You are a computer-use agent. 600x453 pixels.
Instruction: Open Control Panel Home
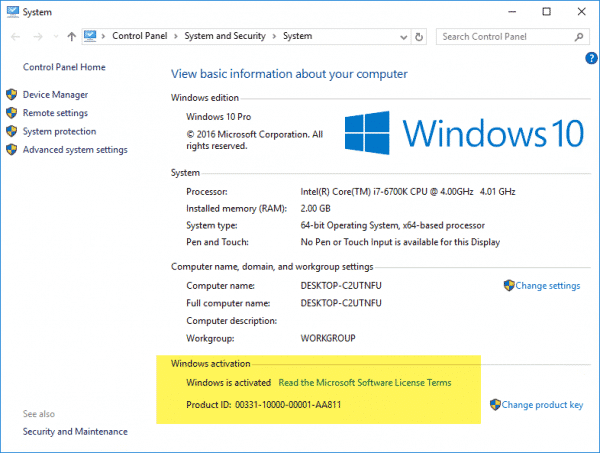(64, 67)
